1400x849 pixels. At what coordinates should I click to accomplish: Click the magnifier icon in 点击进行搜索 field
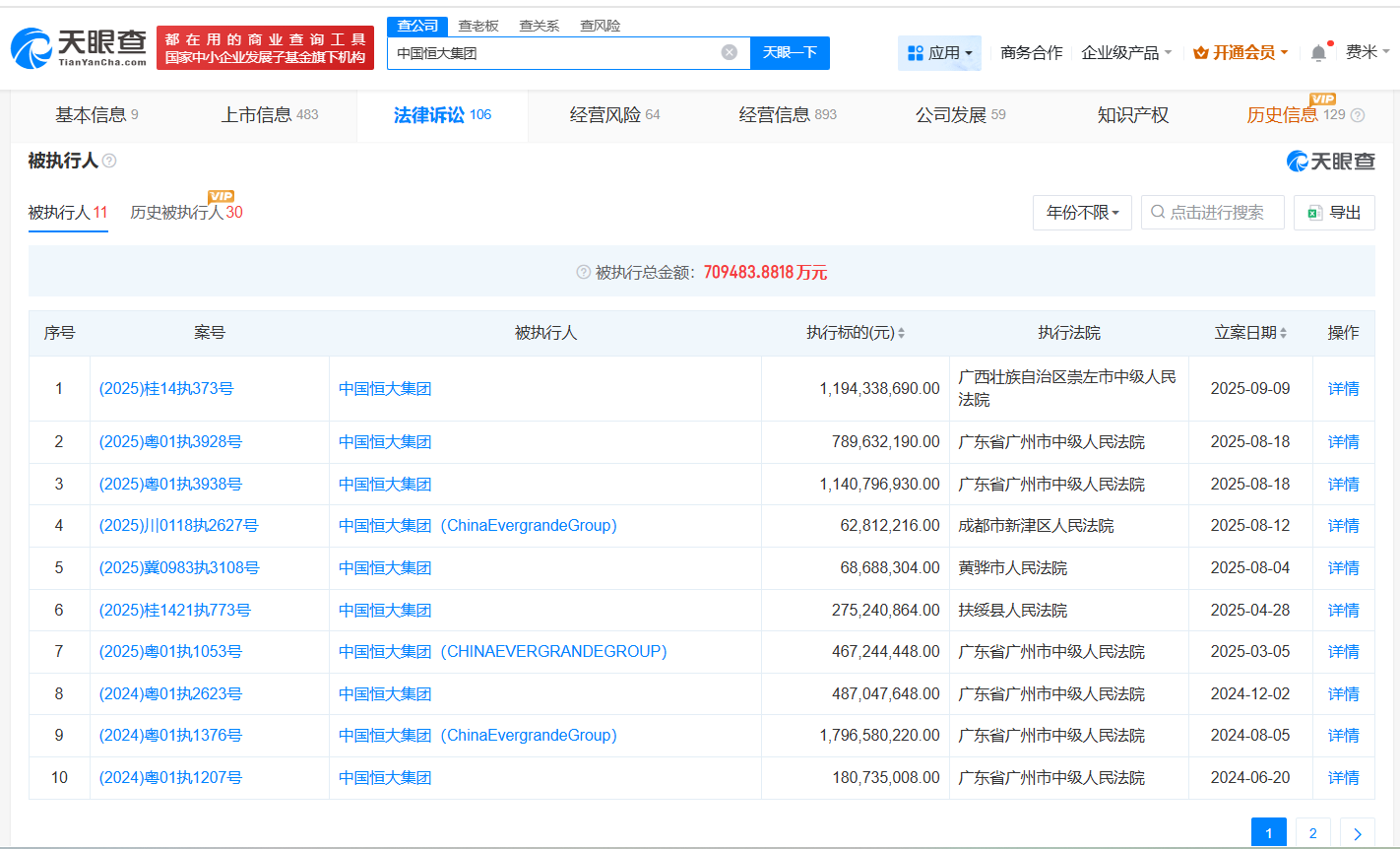point(1156,212)
